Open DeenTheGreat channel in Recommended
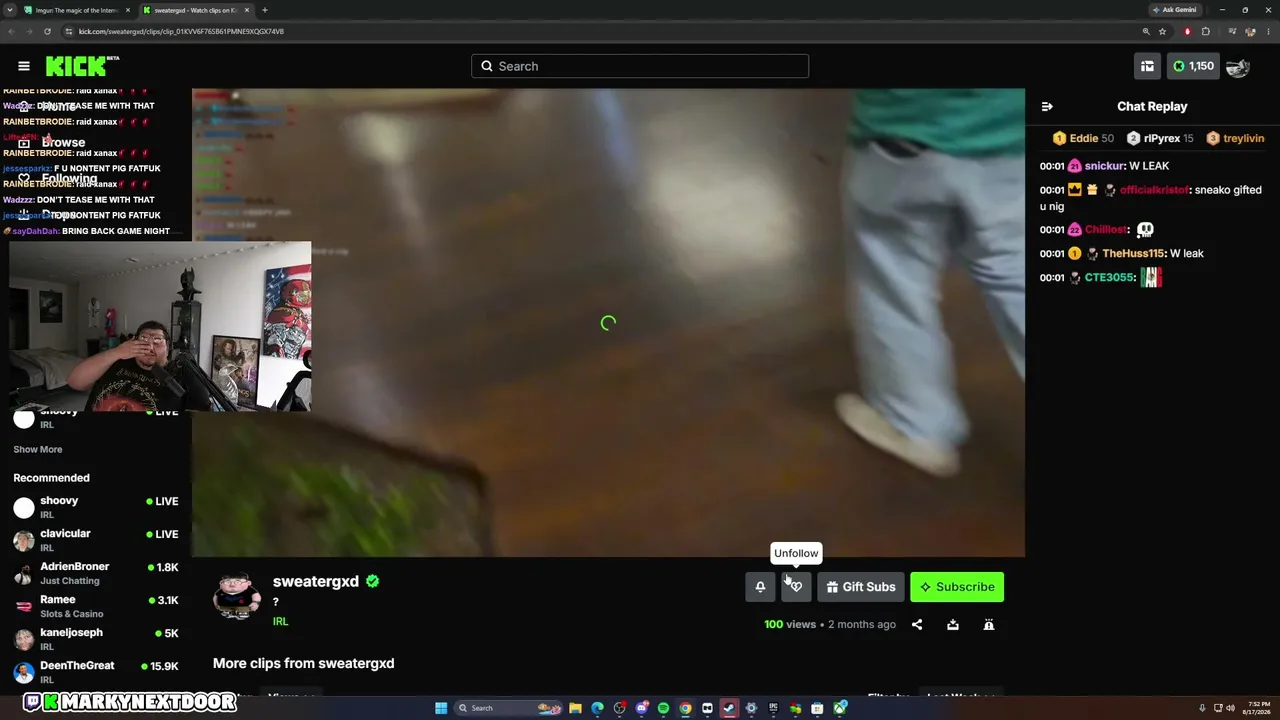This screenshot has height=720, width=1280. tap(96, 672)
